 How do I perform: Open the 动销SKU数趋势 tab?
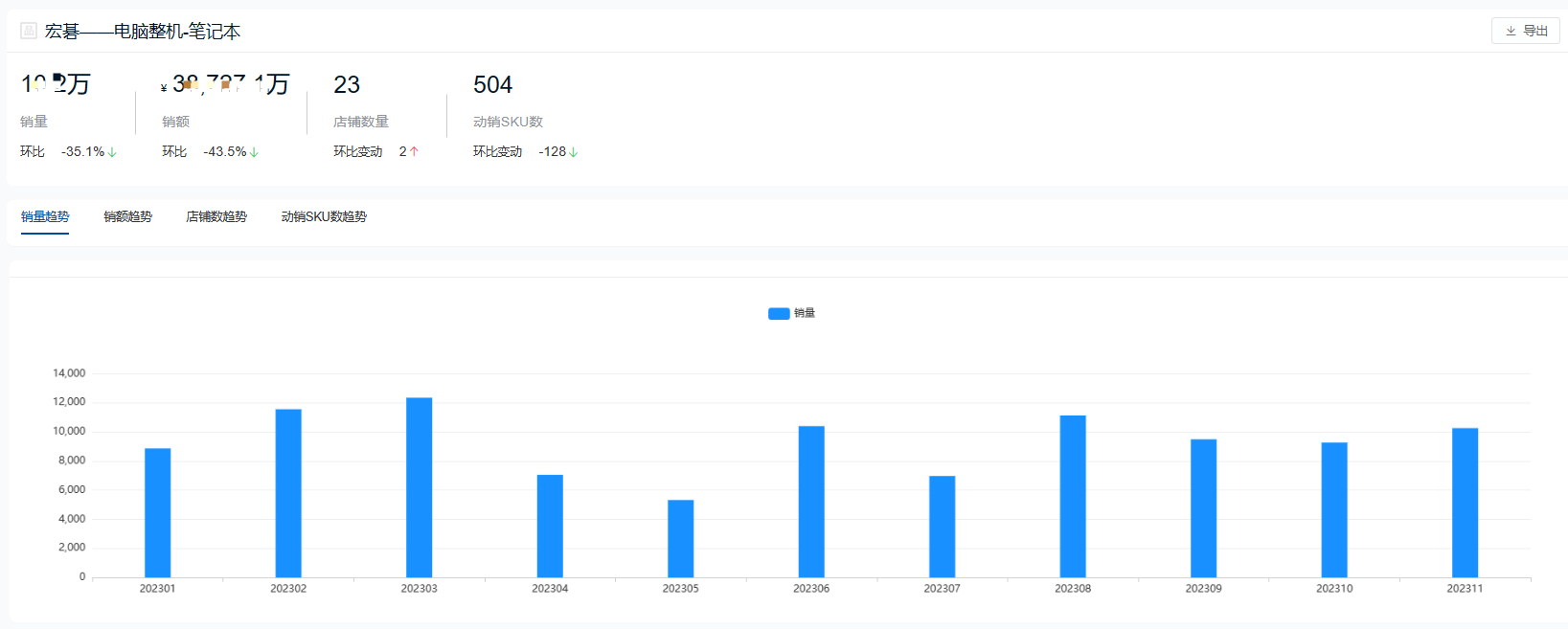(324, 216)
